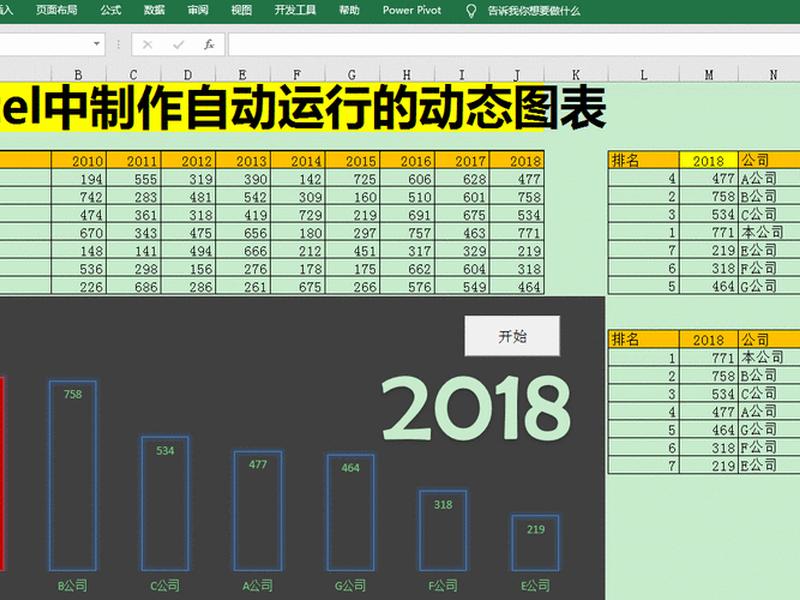Viewport: 800px width, 600px height.
Task: Select cell with value 662
Action: [x=407, y=268]
